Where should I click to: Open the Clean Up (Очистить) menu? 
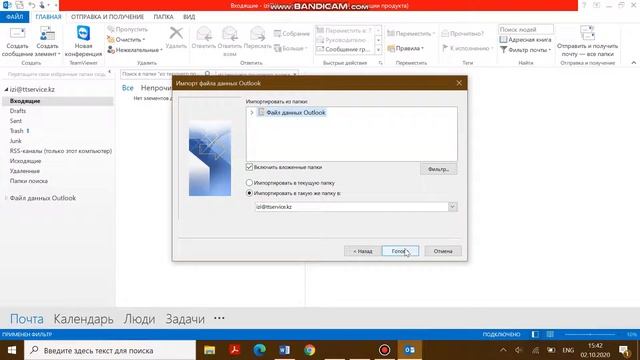[127, 40]
